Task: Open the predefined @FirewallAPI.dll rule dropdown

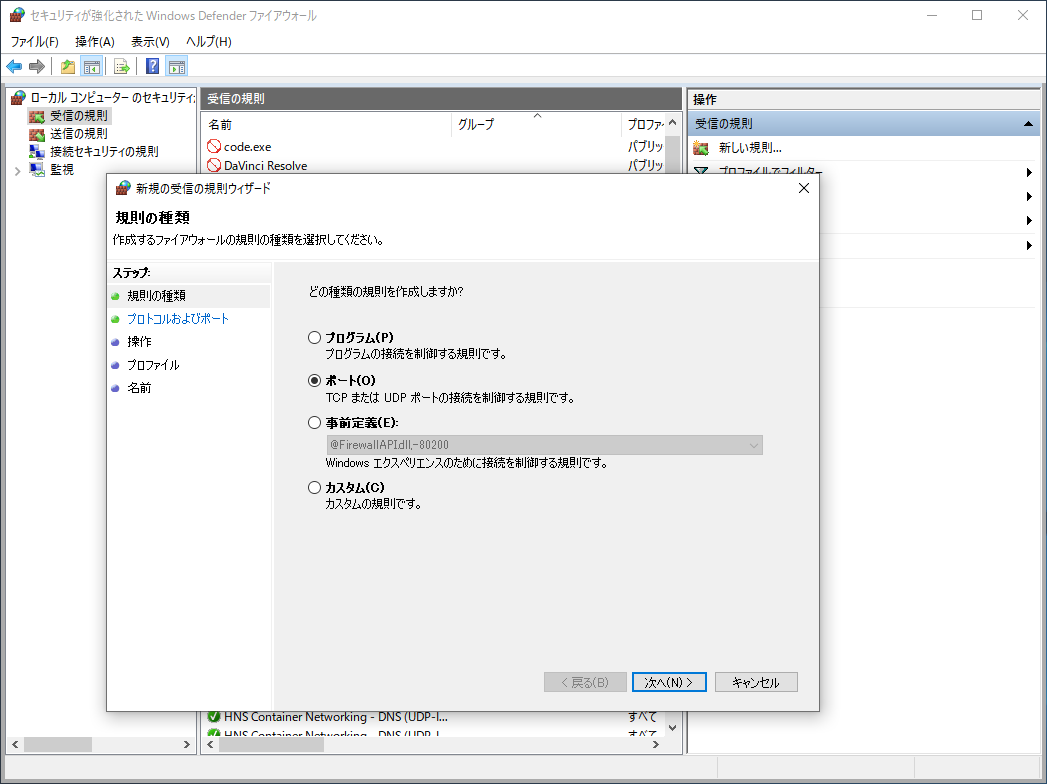Action: 752,445
